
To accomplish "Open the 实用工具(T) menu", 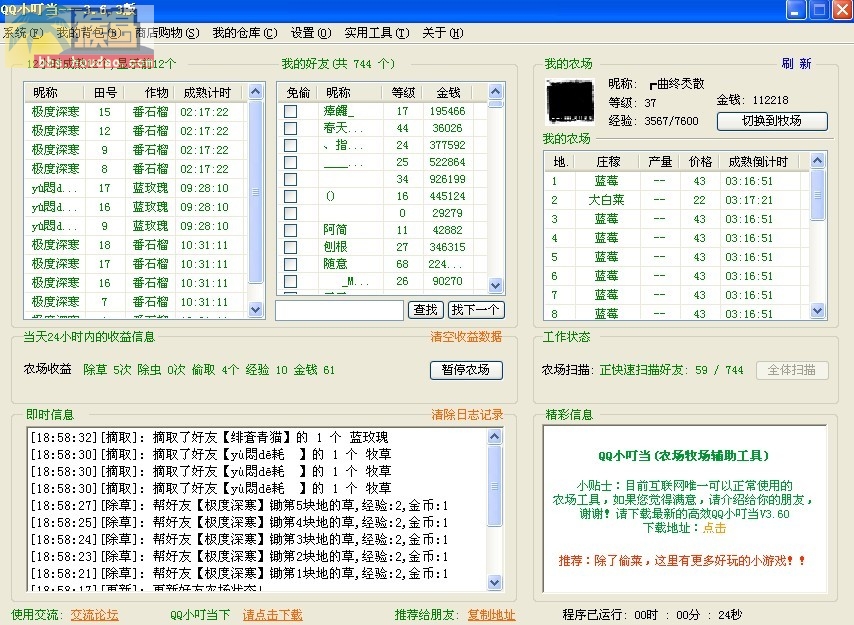I will click(377, 33).
